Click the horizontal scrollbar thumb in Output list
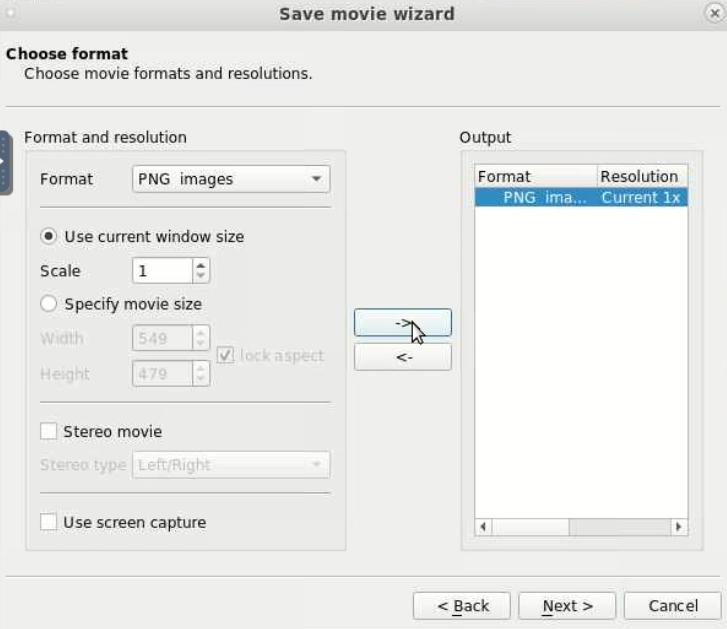Viewport: 727px width, 629px height. click(530, 527)
